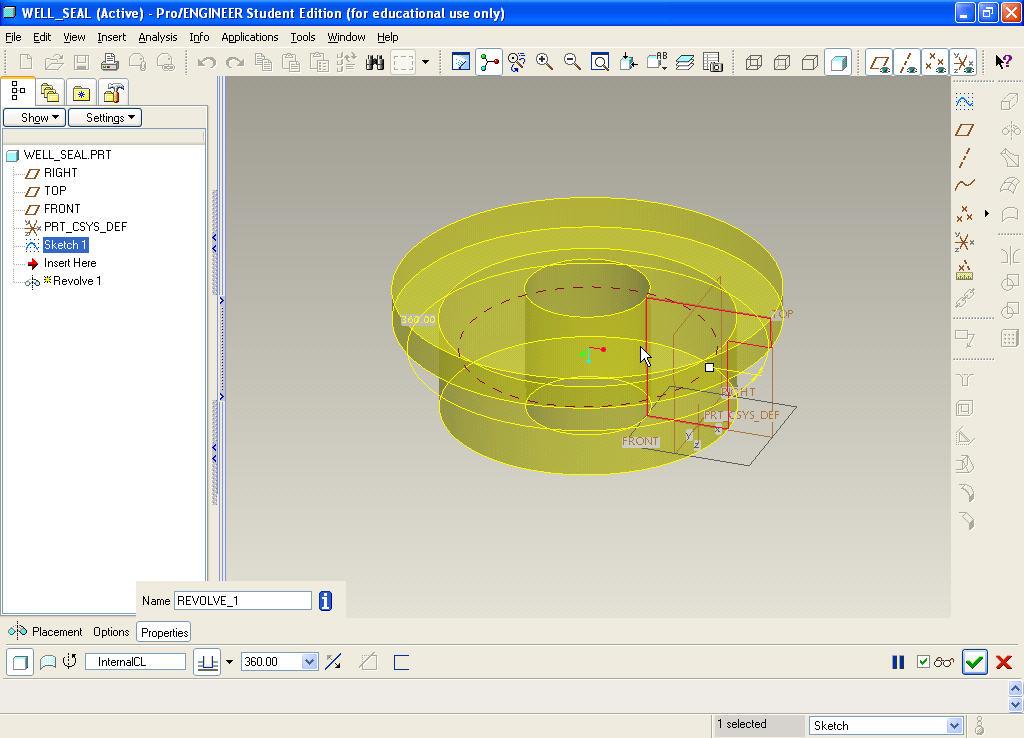Switch to Favorites tab
The width and height of the screenshot is (1024, 738).
click(x=81, y=93)
